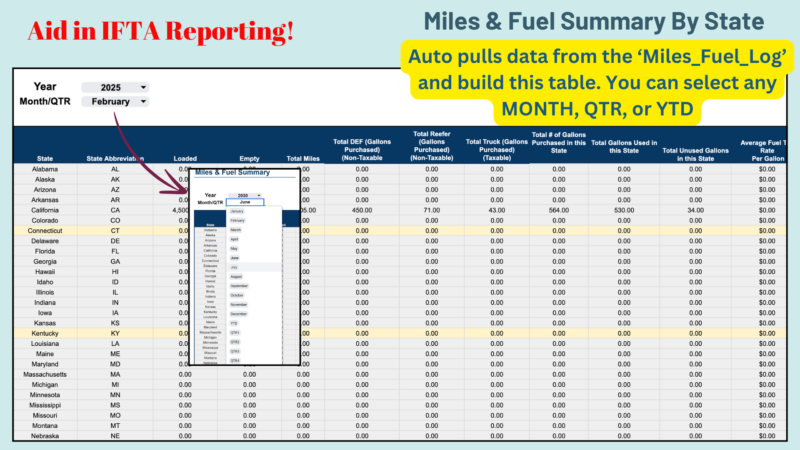This screenshot has width=800, height=450.
Task: Click the 'Total Truck (Gallons Purchased)' header
Action: [x=497, y=150]
